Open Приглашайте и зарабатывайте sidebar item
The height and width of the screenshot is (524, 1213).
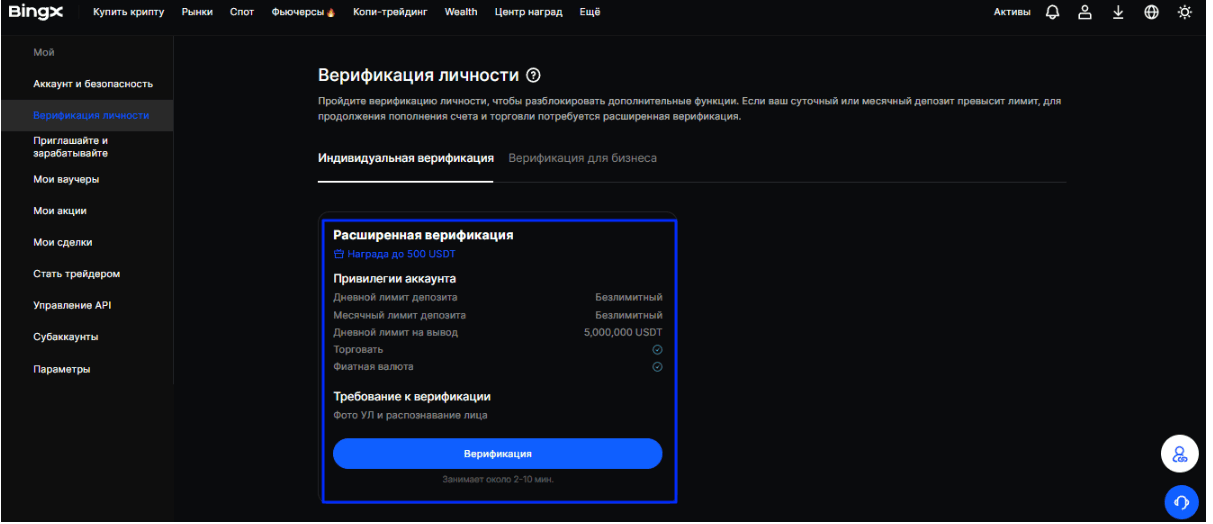(71, 147)
